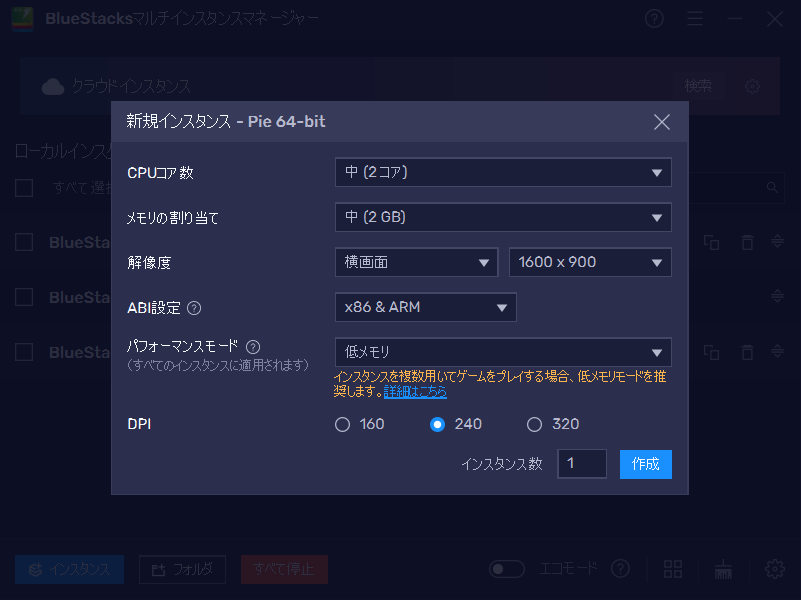Open the hamburger menu in title bar
Screen dimensions: 801x602
point(695,19)
